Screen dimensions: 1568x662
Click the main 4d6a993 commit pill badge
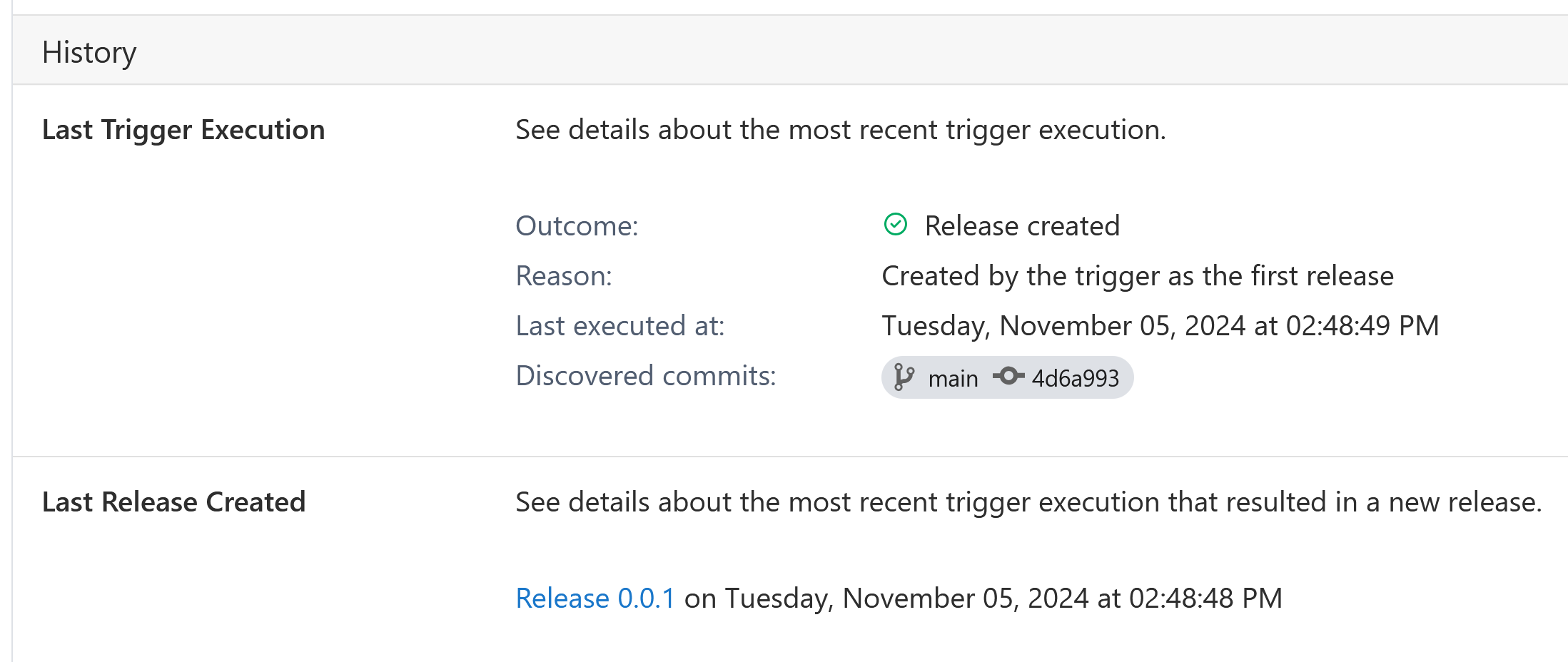[1007, 377]
